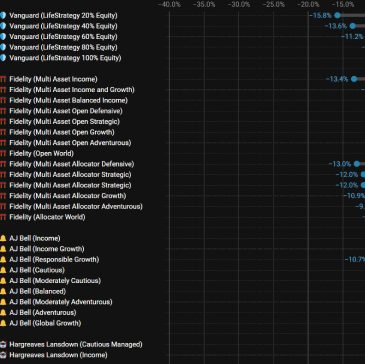The image size is (365, 364).
Task: Click the bell icon beside AJ Bell Moderately Cautious
Action: click(x=3, y=281)
